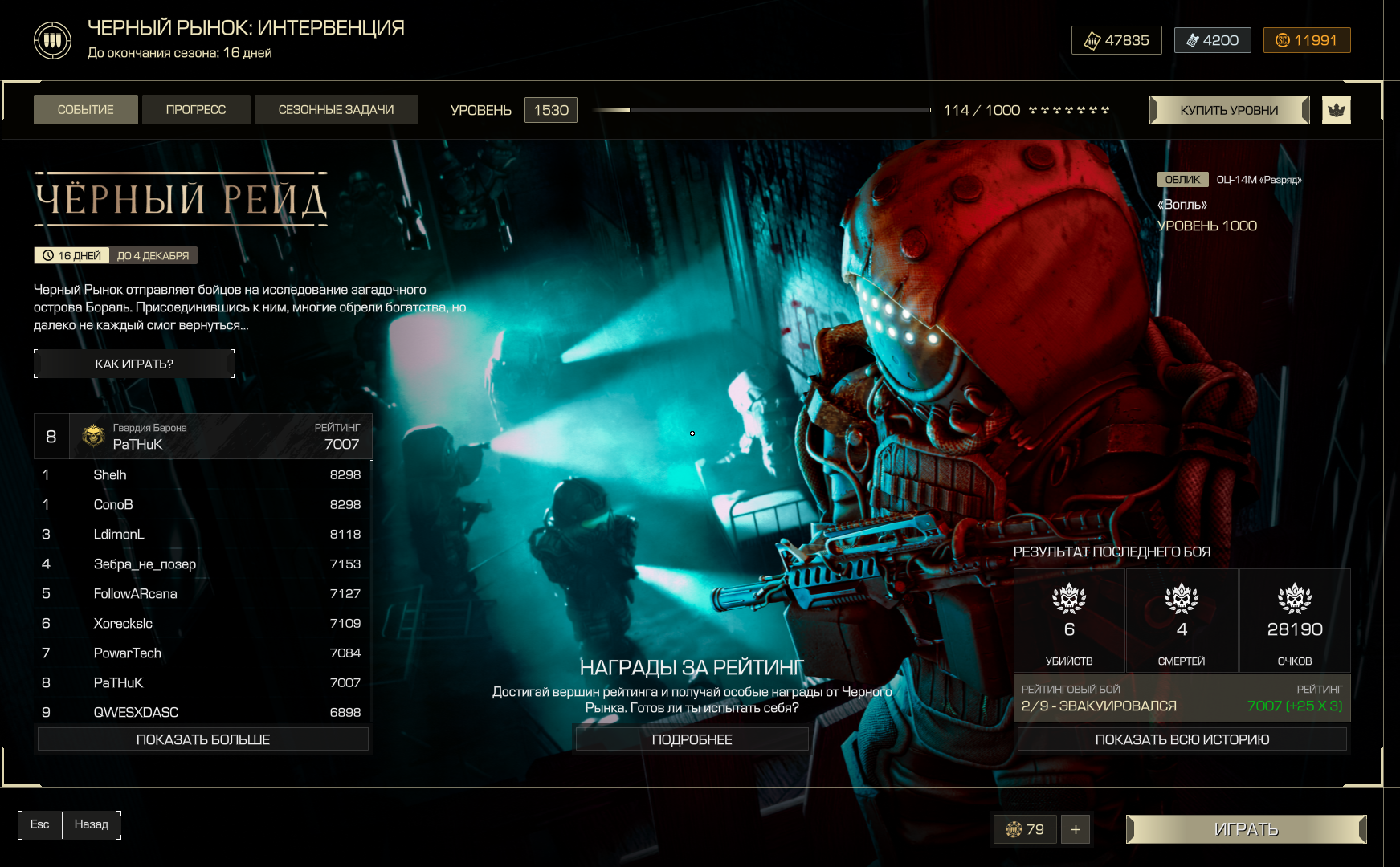Click the clock icon on 16 ДНЕЙ badge
Image resolution: width=1400 pixels, height=867 pixels.
48,255
